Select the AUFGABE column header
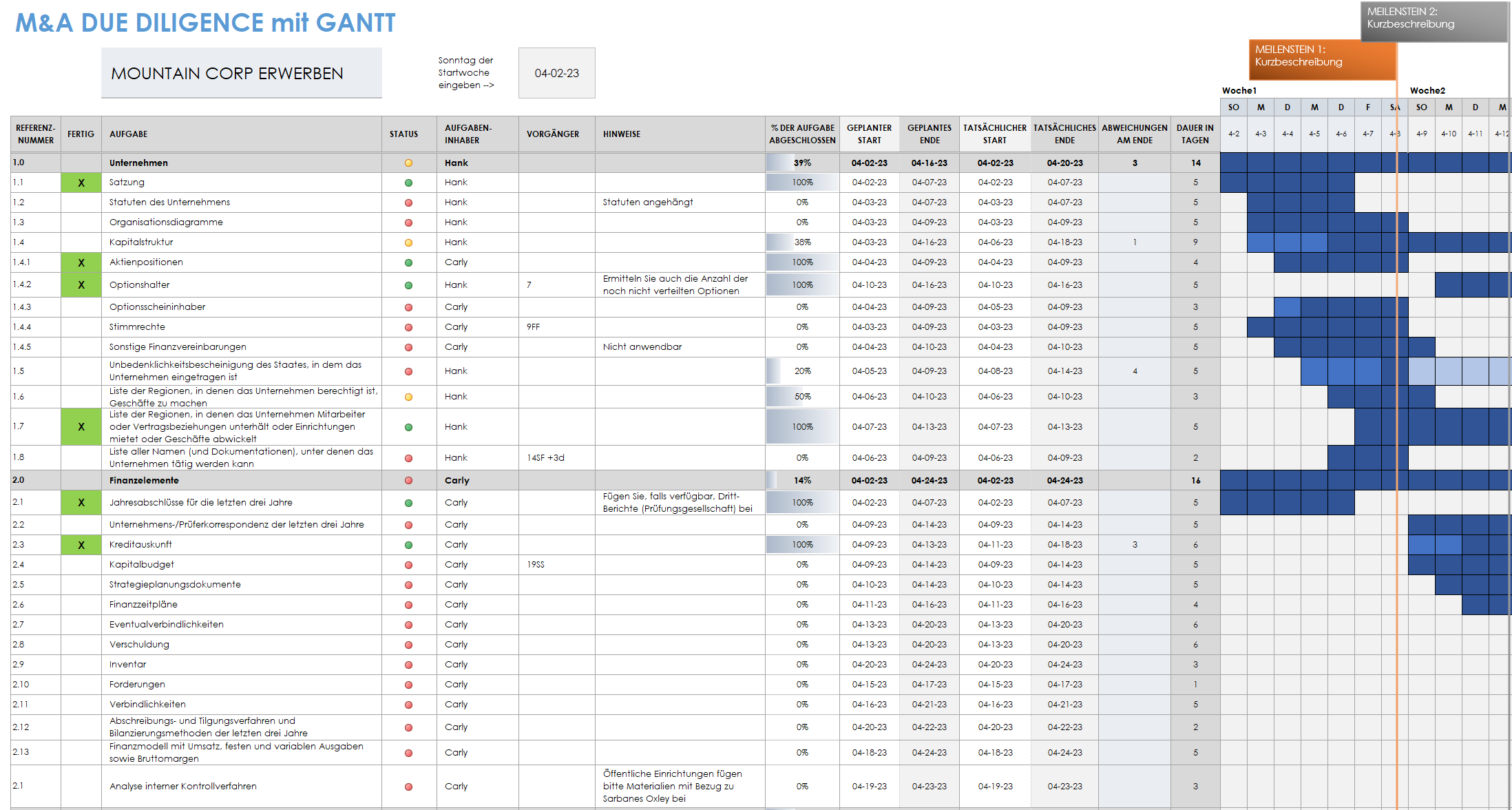Image resolution: width=1512 pixels, height=810 pixels. click(x=242, y=134)
